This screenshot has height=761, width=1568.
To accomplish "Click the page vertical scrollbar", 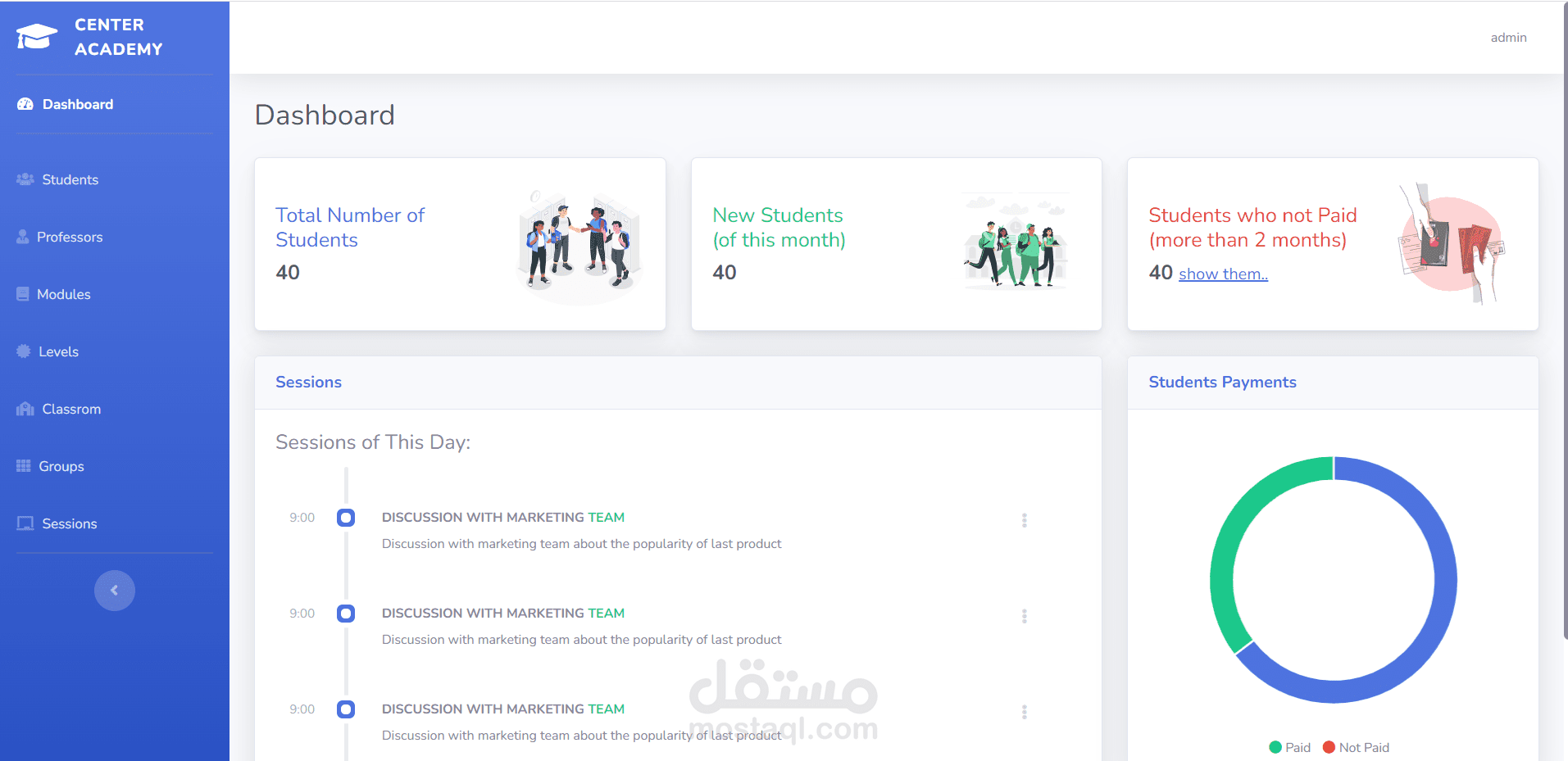I will click(1564, 319).
